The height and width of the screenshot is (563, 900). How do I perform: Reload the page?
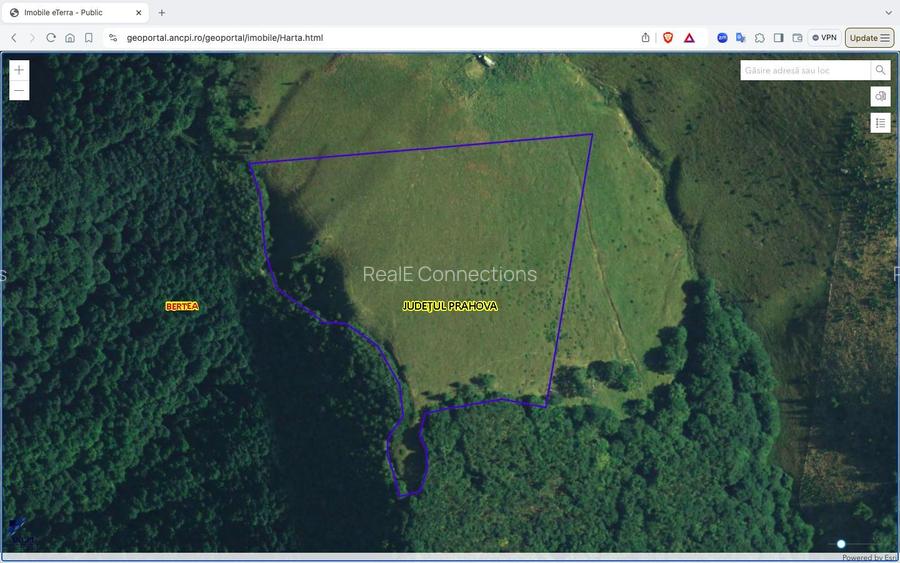coord(51,38)
